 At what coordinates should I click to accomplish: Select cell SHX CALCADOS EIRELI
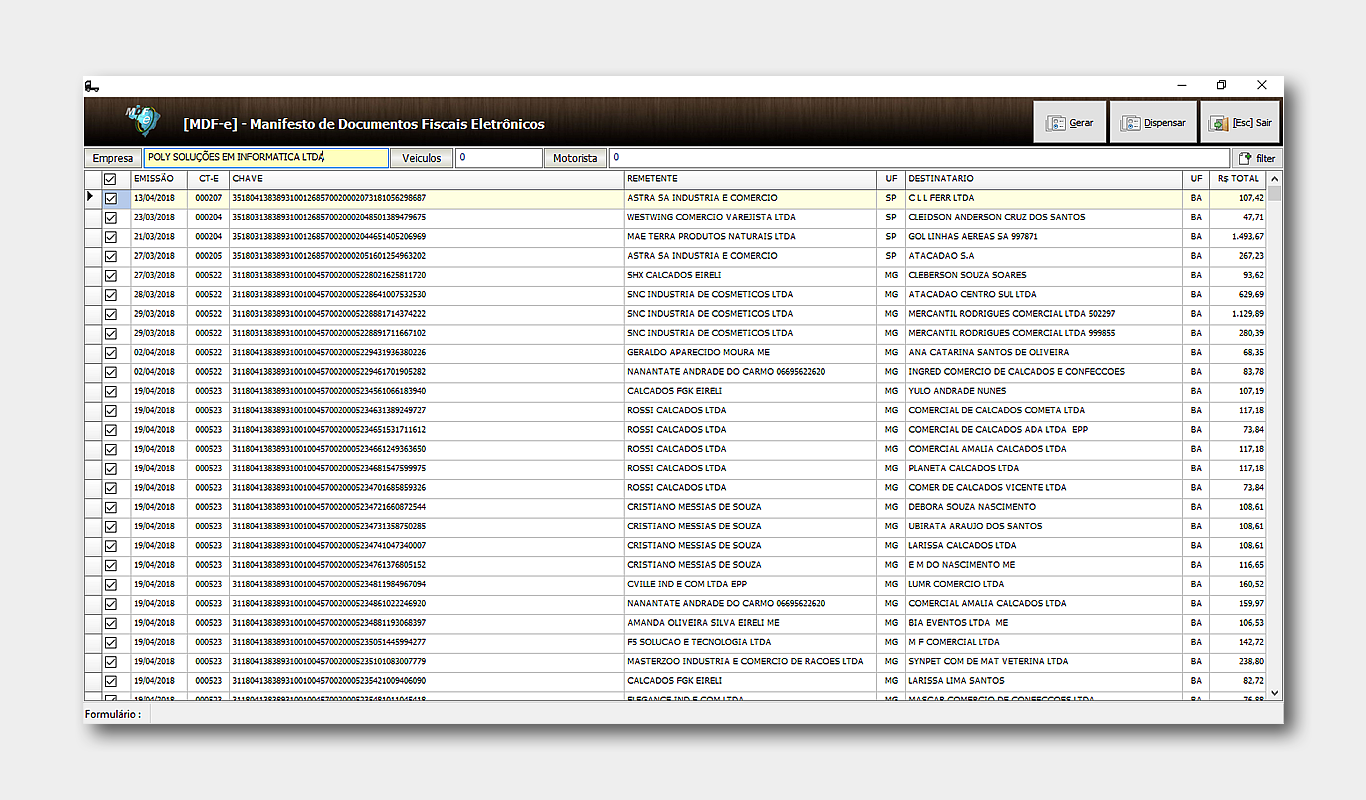pos(751,275)
